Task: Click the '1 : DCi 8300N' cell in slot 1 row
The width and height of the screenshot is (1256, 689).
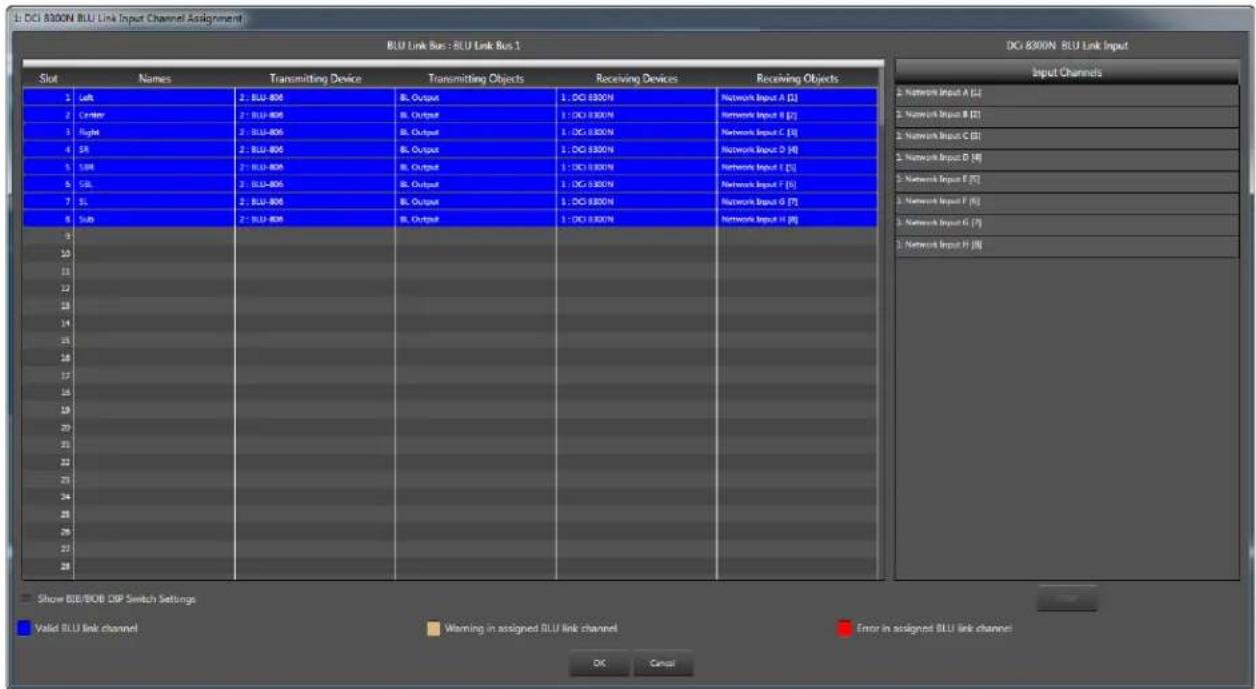Action: pos(637,97)
